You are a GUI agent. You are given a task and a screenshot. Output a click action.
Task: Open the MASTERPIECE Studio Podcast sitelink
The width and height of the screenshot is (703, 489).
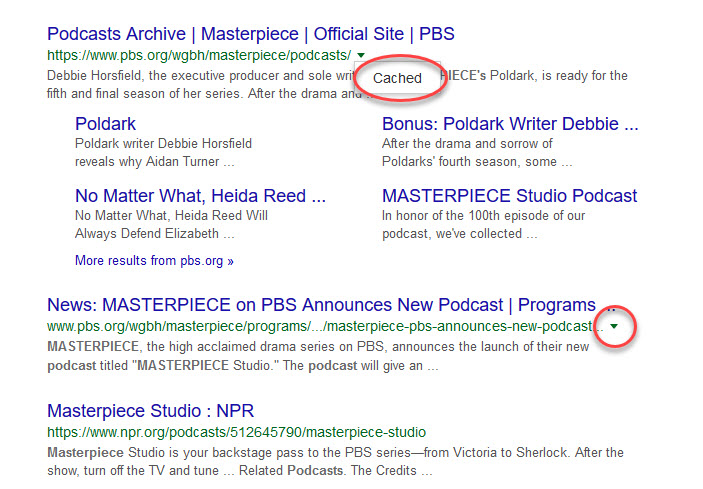509,196
